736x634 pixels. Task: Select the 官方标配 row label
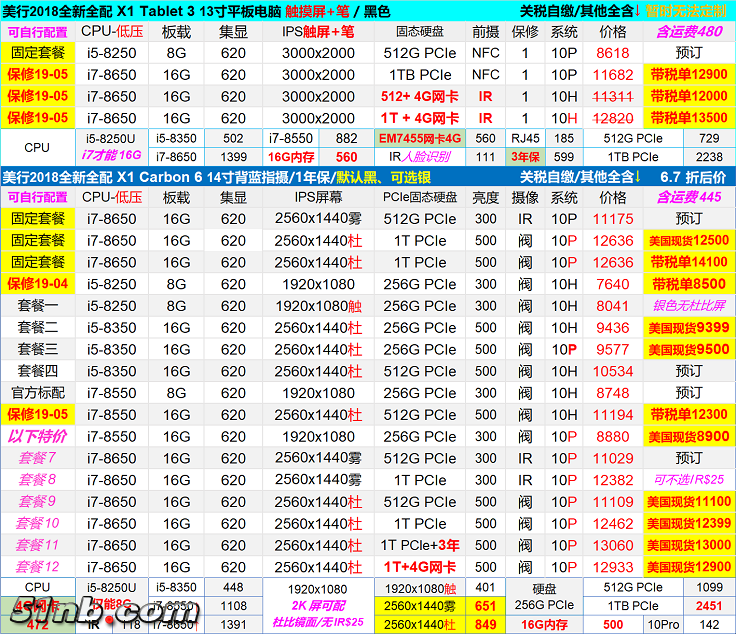pyautogui.click(x=38, y=393)
